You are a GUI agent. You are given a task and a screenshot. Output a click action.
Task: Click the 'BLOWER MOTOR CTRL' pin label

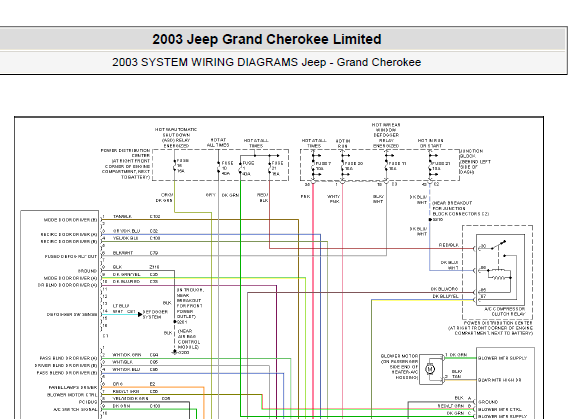(72, 395)
